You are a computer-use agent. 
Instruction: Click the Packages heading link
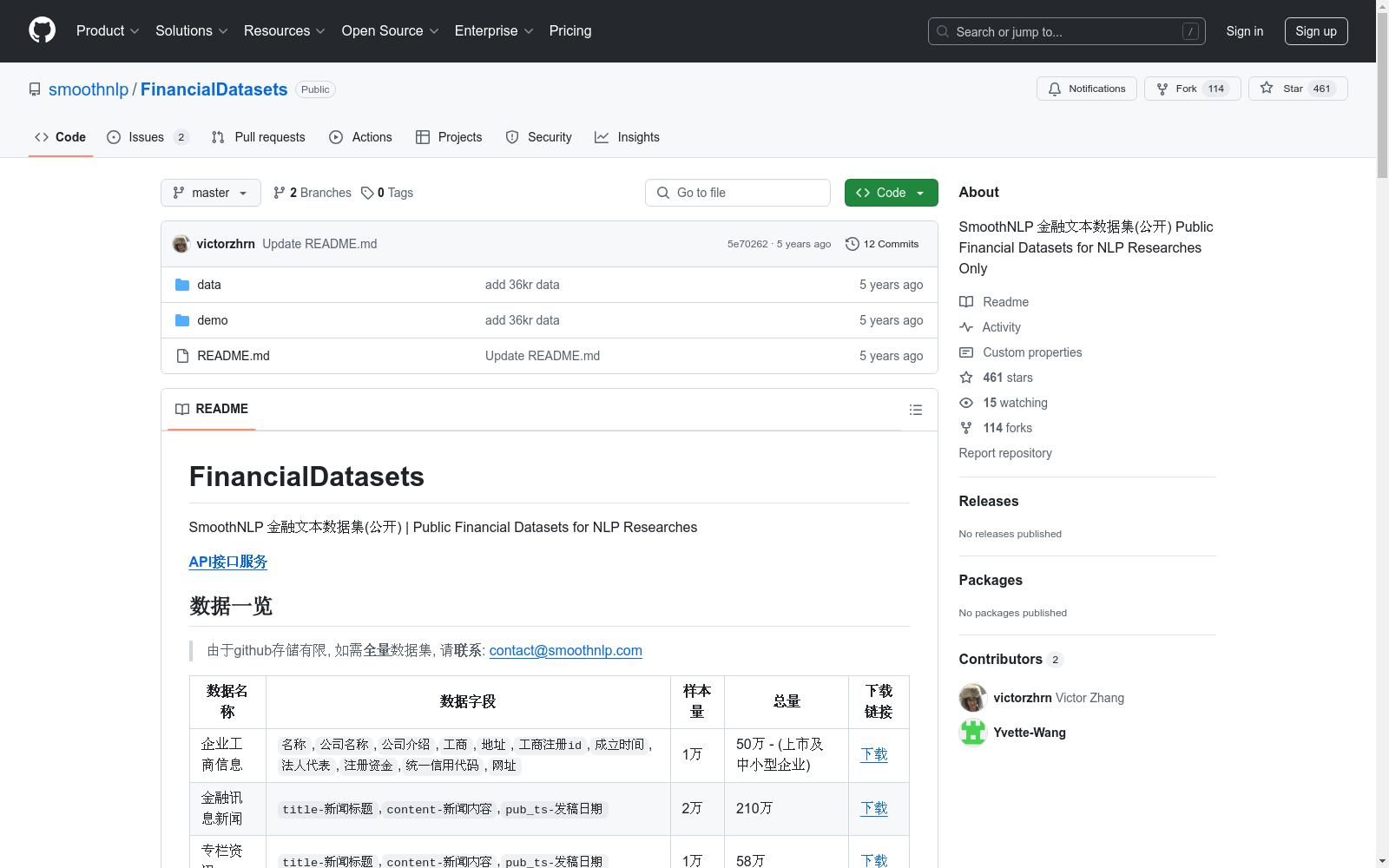[991, 580]
